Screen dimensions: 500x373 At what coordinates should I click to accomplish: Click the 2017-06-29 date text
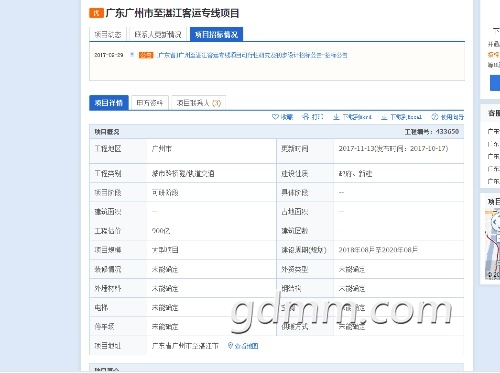tap(109, 55)
